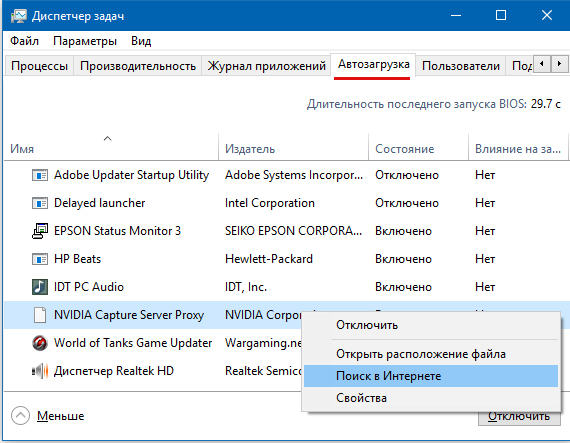This screenshot has width=570, height=443.
Task: Select the Диспетчер Realtek HD entry
Action: [114, 371]
